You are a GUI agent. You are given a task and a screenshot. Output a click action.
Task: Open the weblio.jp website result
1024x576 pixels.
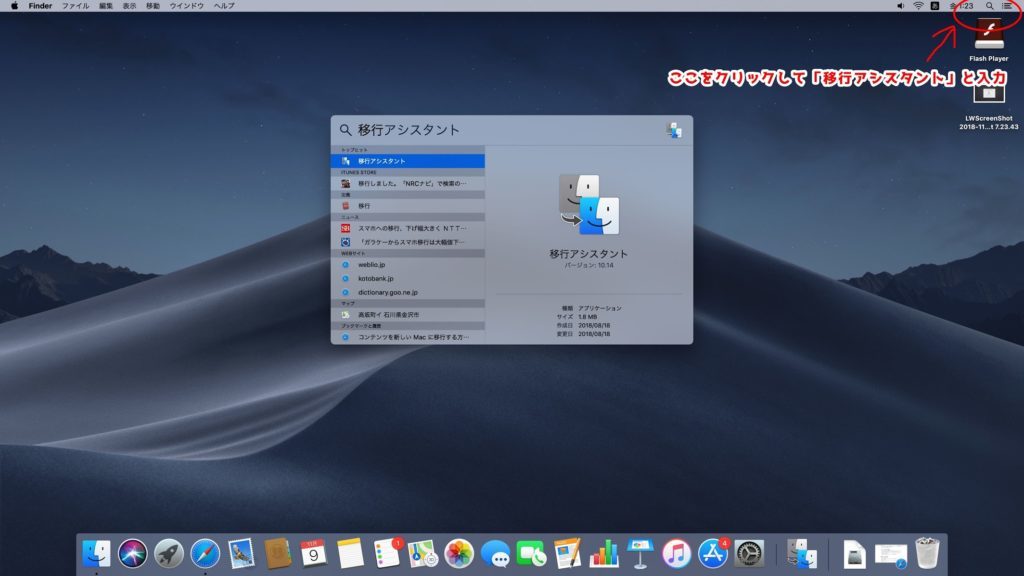(408, 264)
